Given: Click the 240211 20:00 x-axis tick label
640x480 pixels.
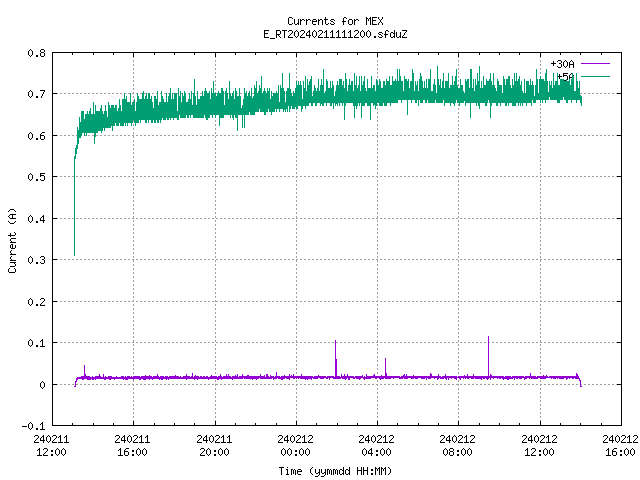Looking at the screenshot, I should click(x=214, y=445).
